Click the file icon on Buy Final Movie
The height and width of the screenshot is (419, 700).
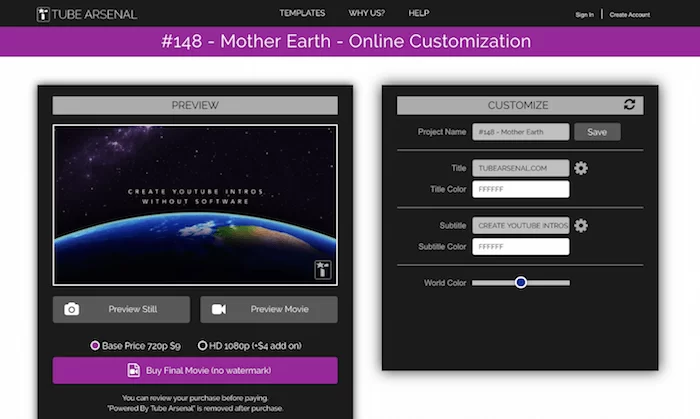point(133,370)
